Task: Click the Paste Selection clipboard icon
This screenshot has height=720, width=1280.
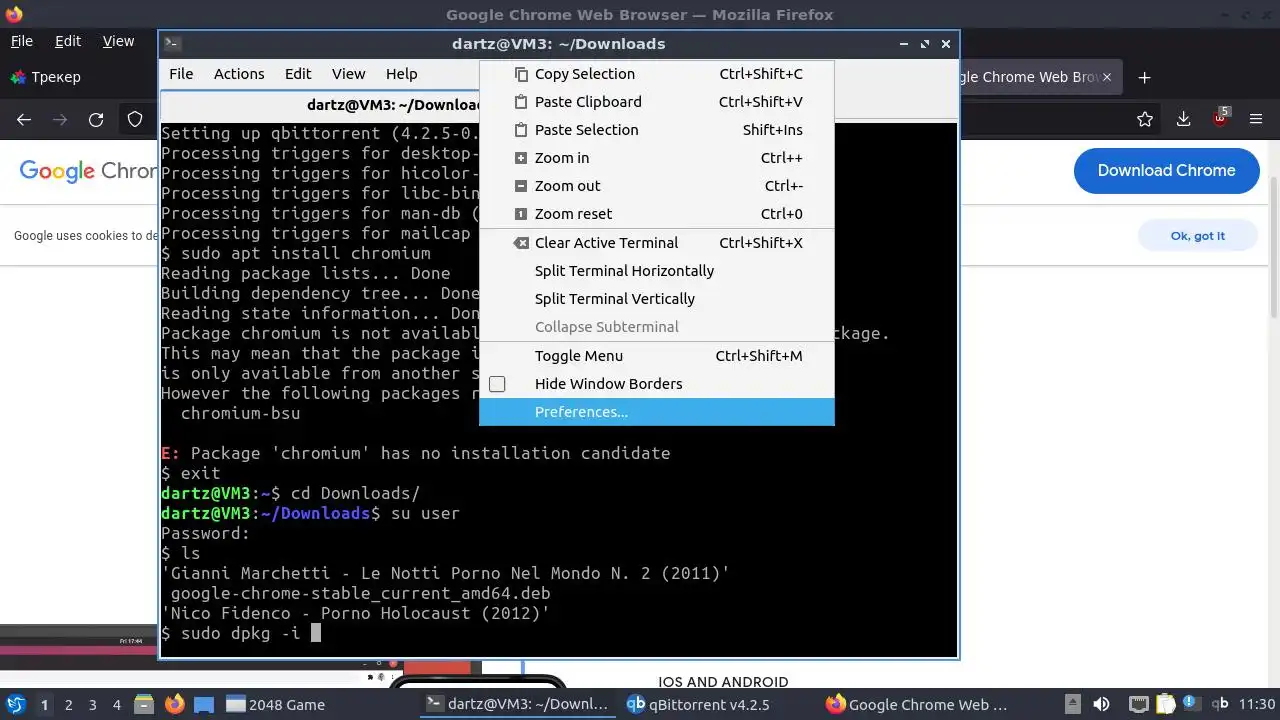Action: 520,130
